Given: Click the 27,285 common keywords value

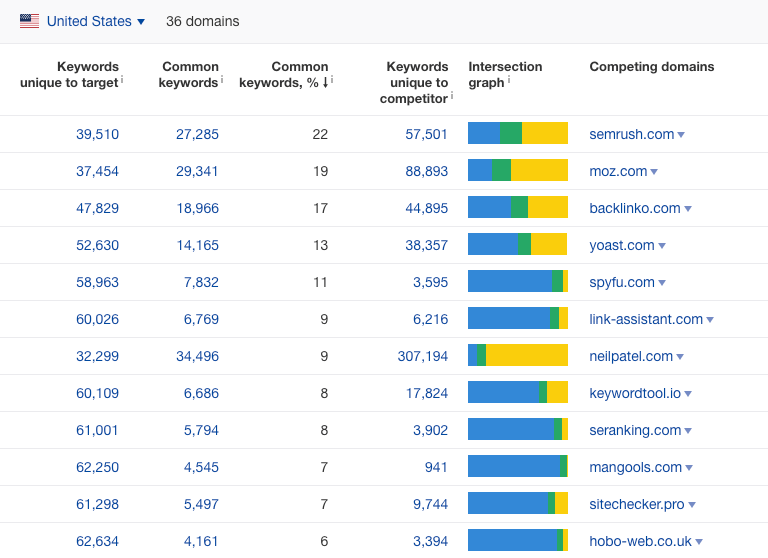Looking at the screenshot, I should [x=197, y=134].
